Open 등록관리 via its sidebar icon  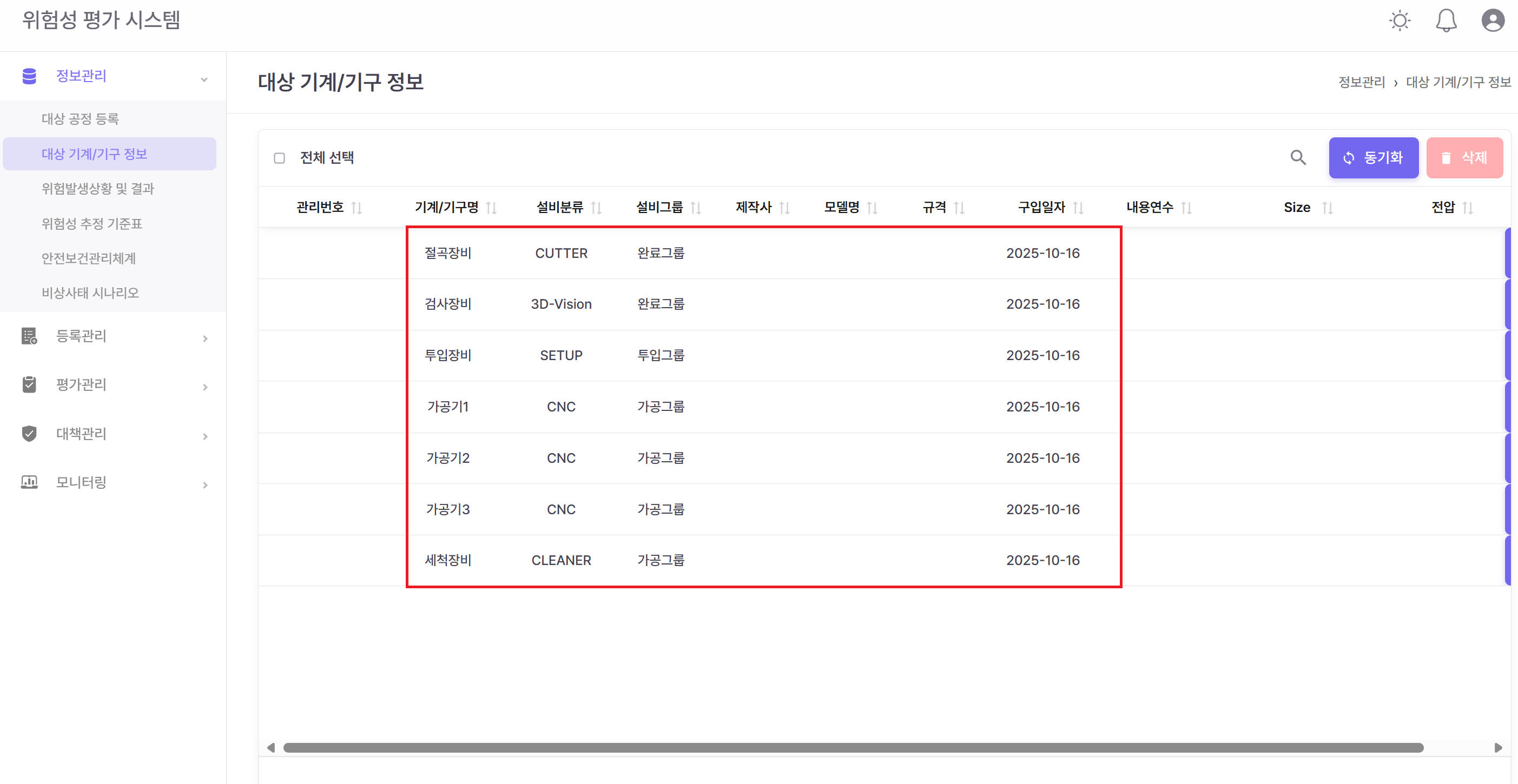pyautogui.click(x=29, y=336)
